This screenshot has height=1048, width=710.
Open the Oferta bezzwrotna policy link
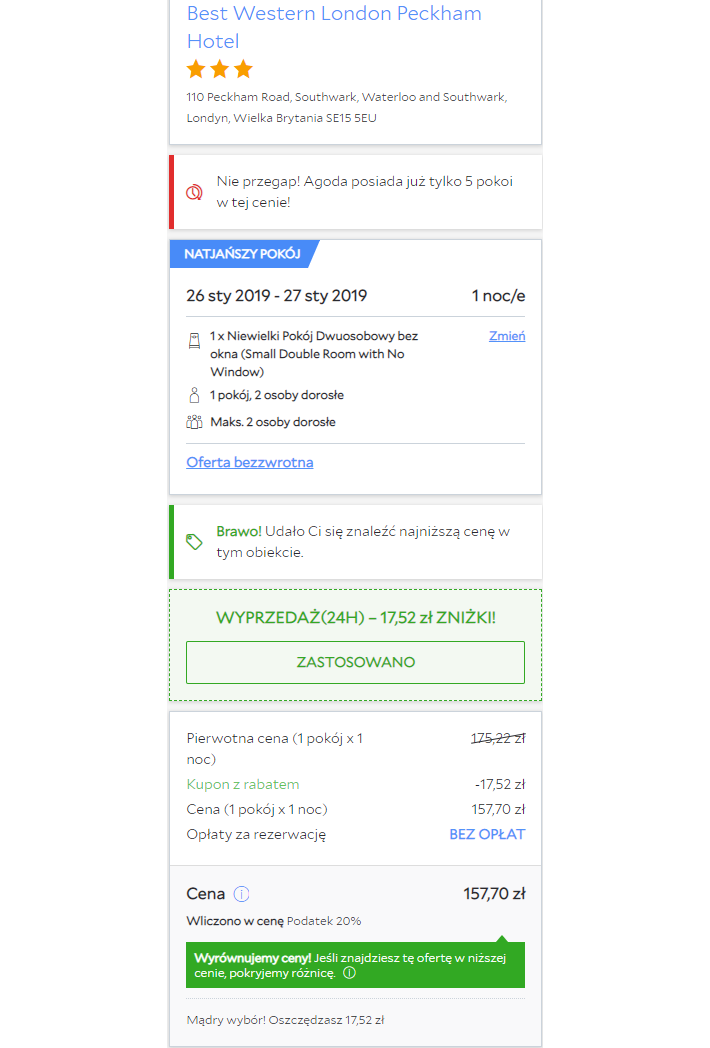click(250, 462)
